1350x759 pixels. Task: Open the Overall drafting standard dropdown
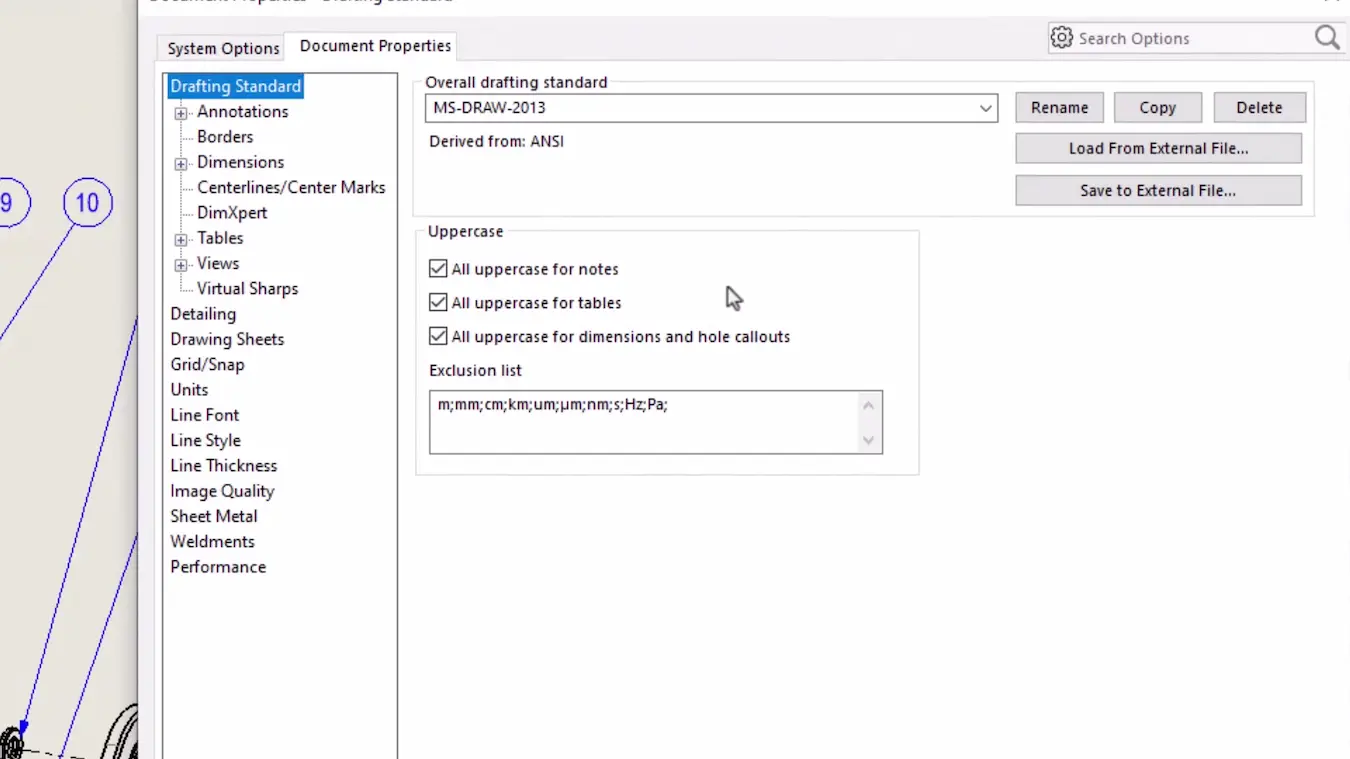pyautogui.click(x=985, y=108)
